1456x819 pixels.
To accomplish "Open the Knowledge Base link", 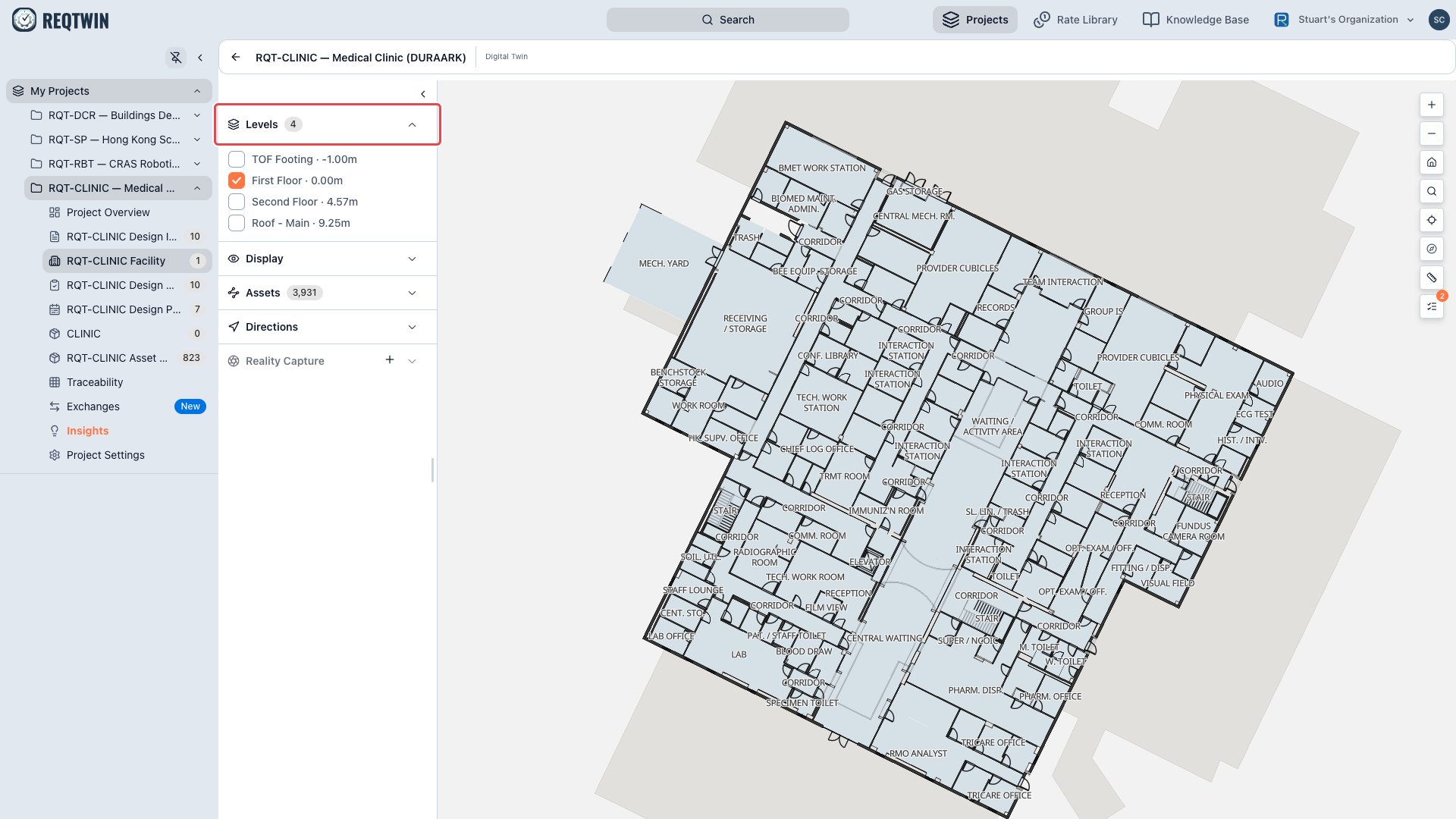I will point(1196,20).
